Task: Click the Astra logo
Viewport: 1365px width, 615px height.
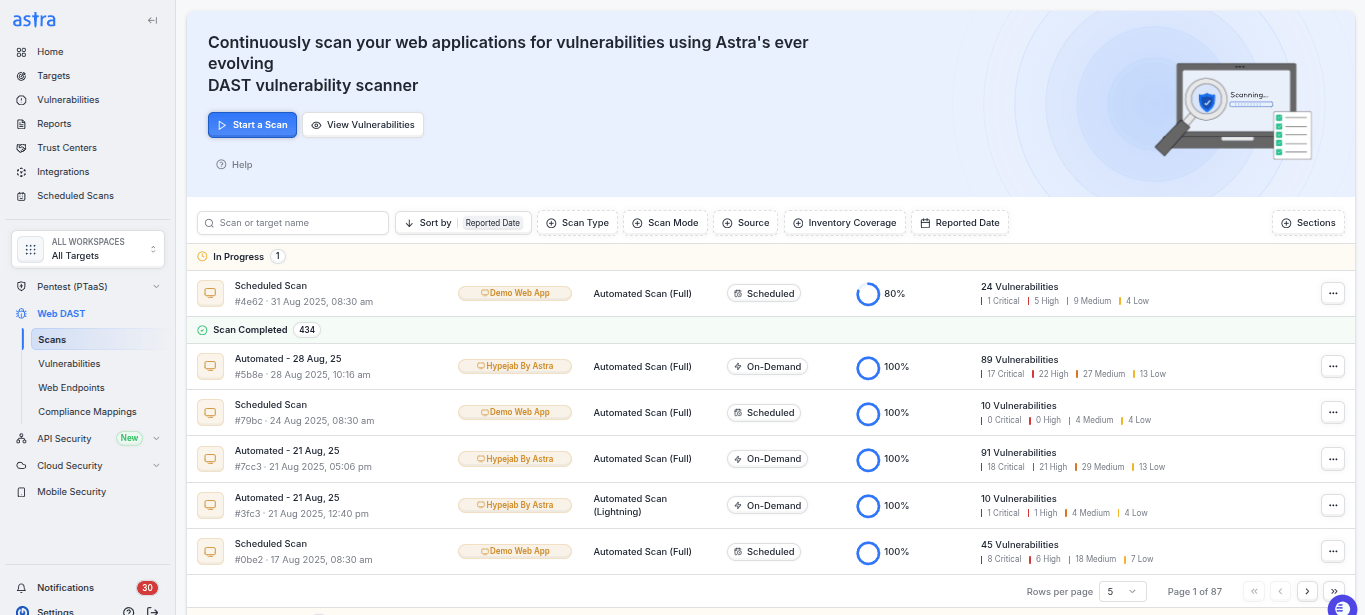Action: [34, 20]
